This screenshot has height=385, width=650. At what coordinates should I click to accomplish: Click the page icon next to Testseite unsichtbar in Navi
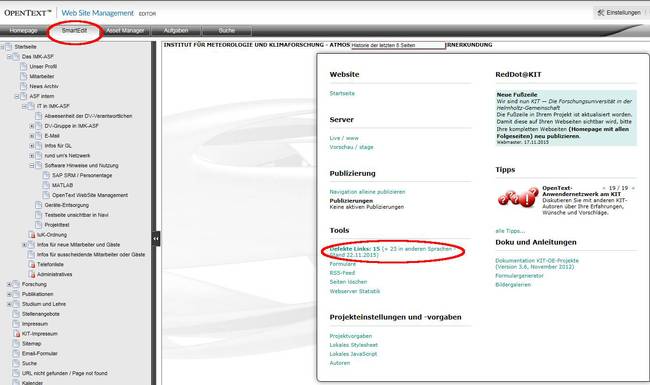tap(39, 215)
